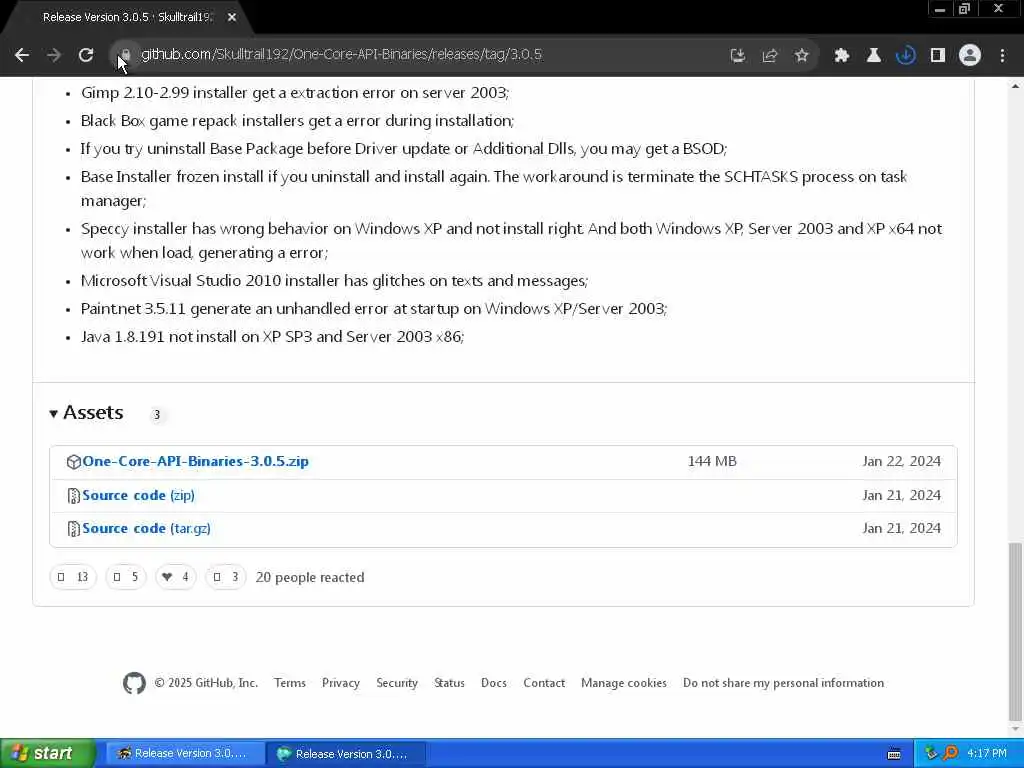Open the Privacy footer link
1024x768 pixels.
click(x=341, y=683)
